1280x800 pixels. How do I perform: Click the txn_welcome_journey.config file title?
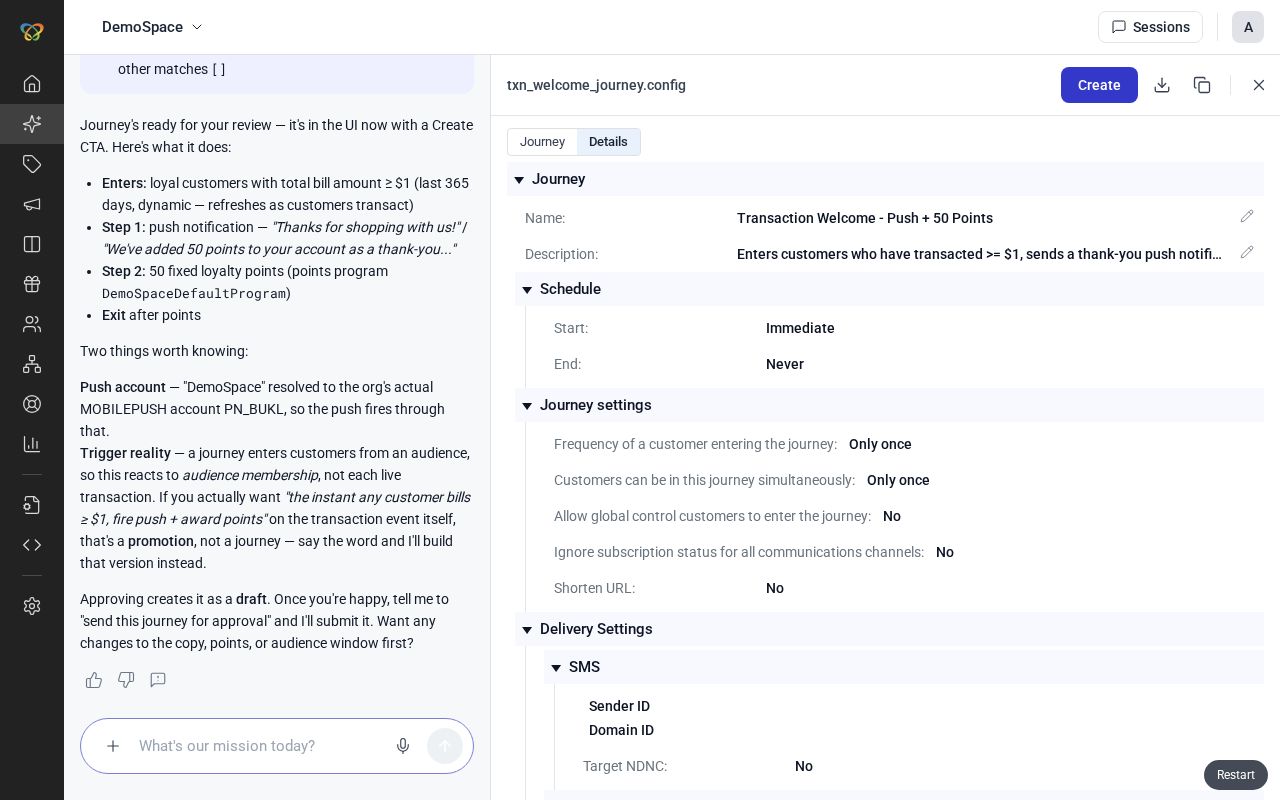(596, 85)
